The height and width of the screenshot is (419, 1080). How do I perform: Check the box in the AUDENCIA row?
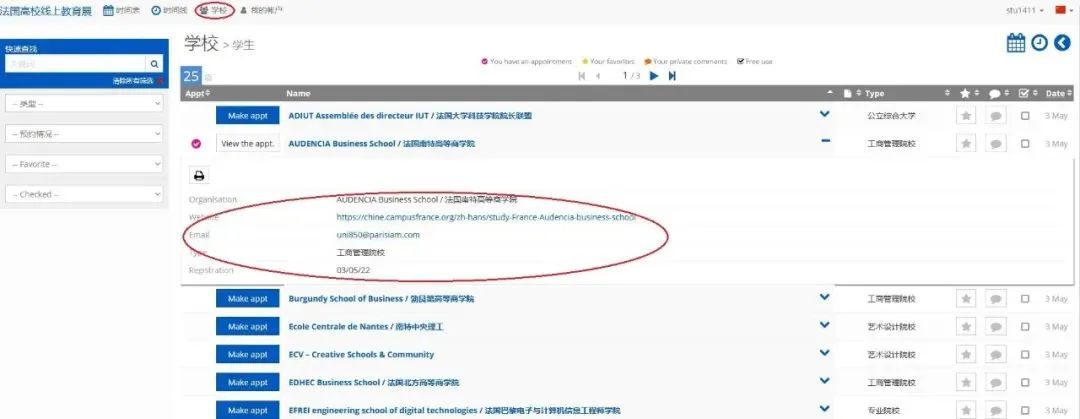[1025, 143]
